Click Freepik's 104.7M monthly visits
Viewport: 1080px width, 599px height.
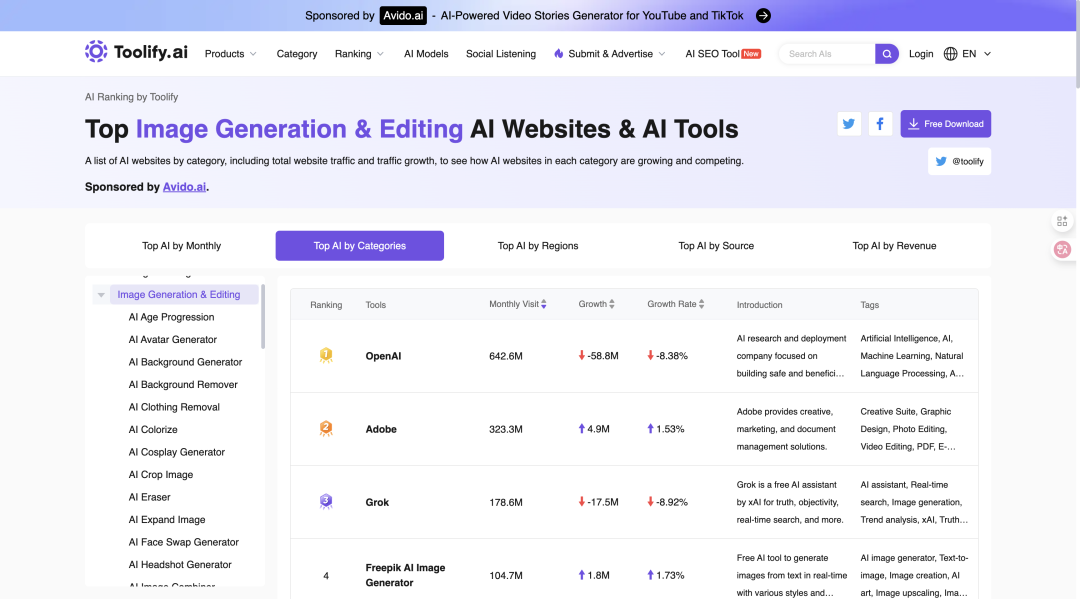(x=506, y=575)
